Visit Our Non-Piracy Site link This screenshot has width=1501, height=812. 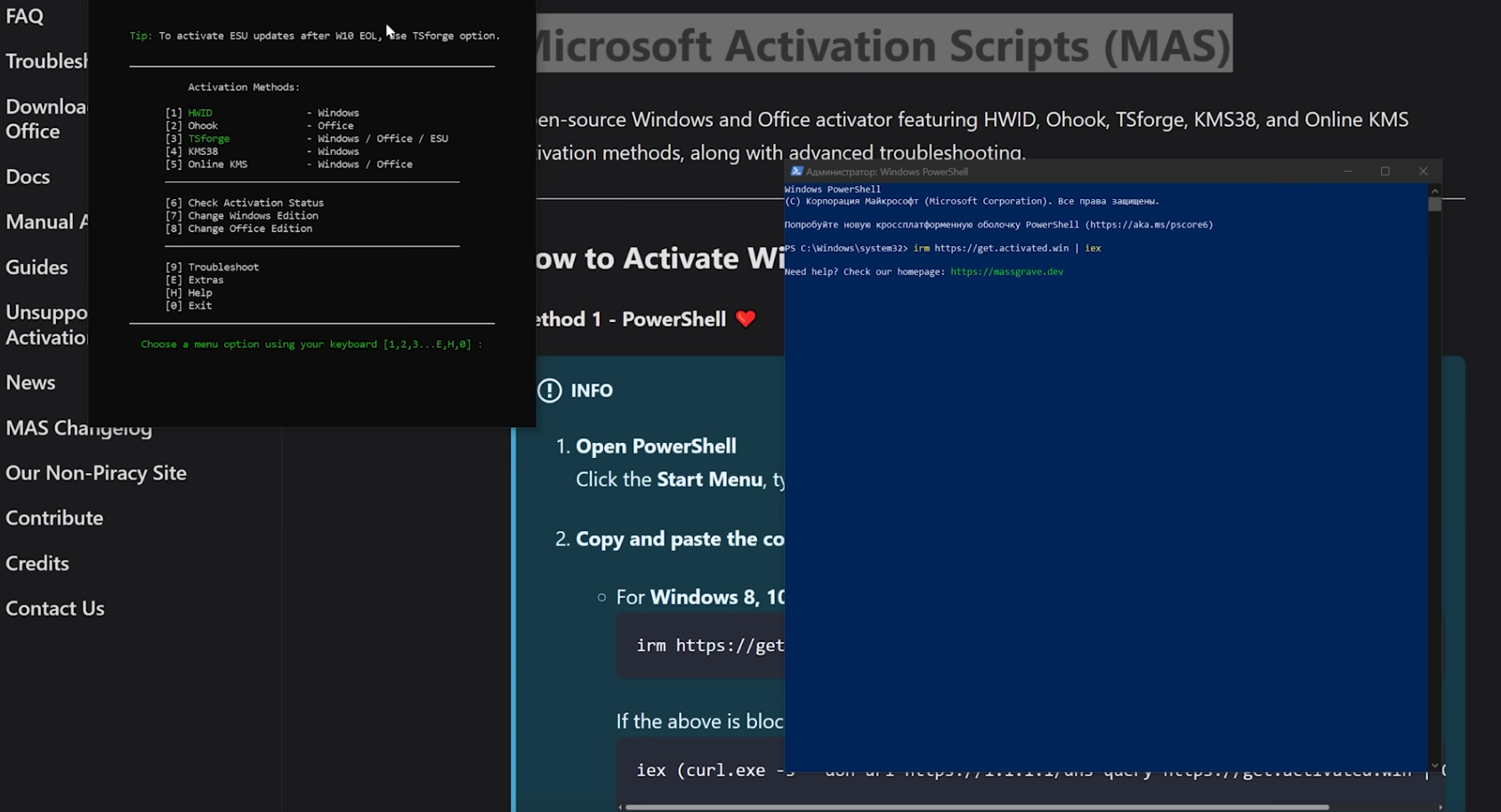pyautogui.click(x=96, y=473)
